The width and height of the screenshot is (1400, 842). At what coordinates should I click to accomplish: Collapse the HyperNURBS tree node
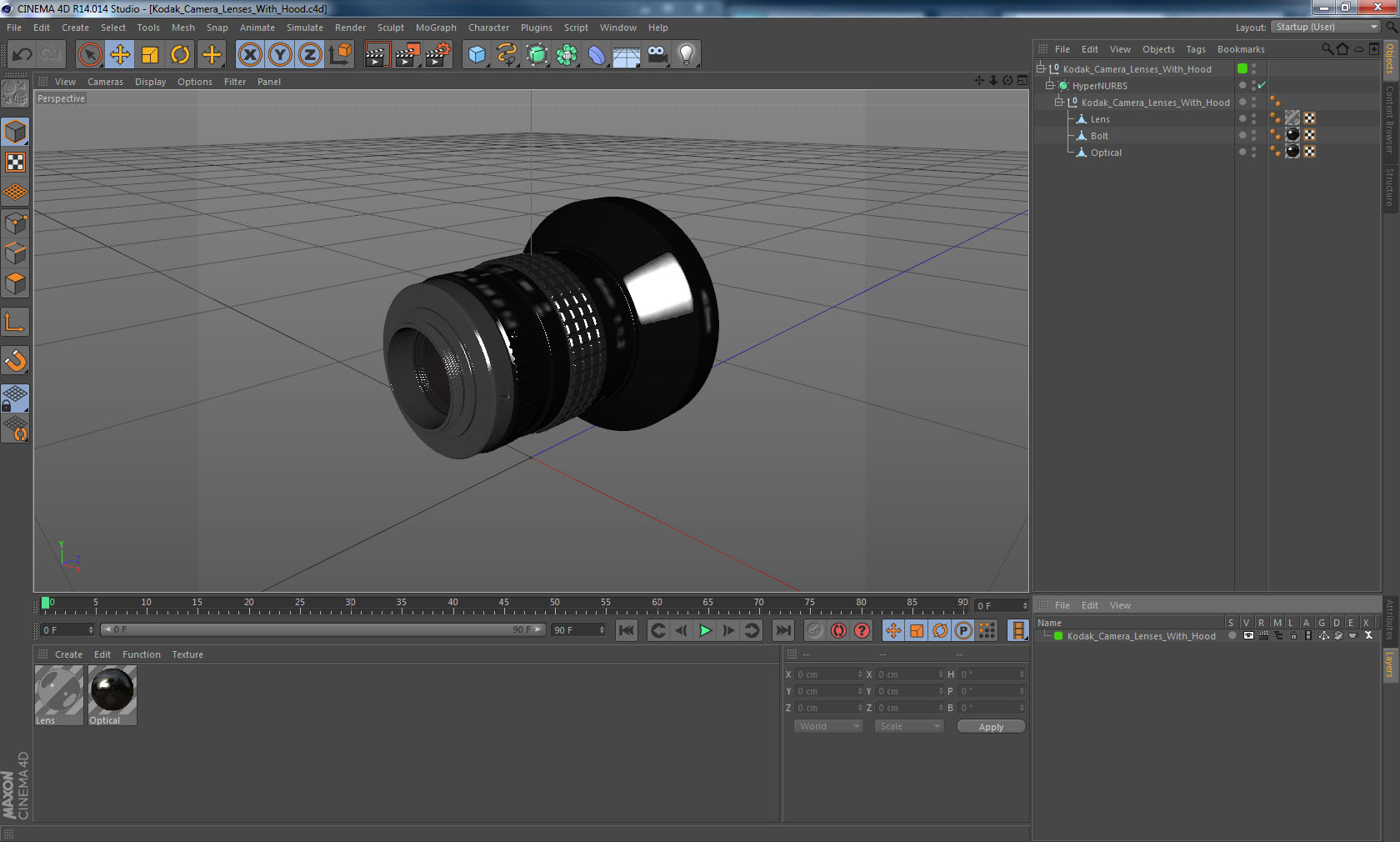1050,85
